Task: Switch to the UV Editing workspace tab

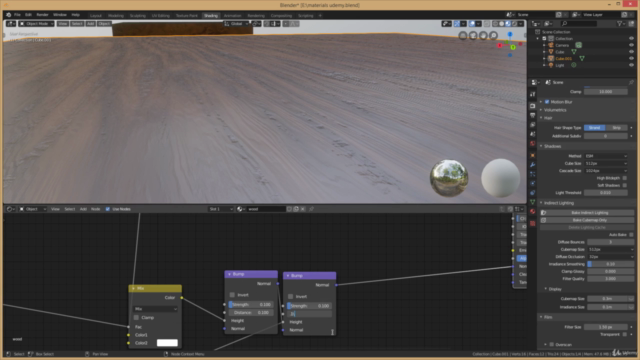Action: click(160, 16)
